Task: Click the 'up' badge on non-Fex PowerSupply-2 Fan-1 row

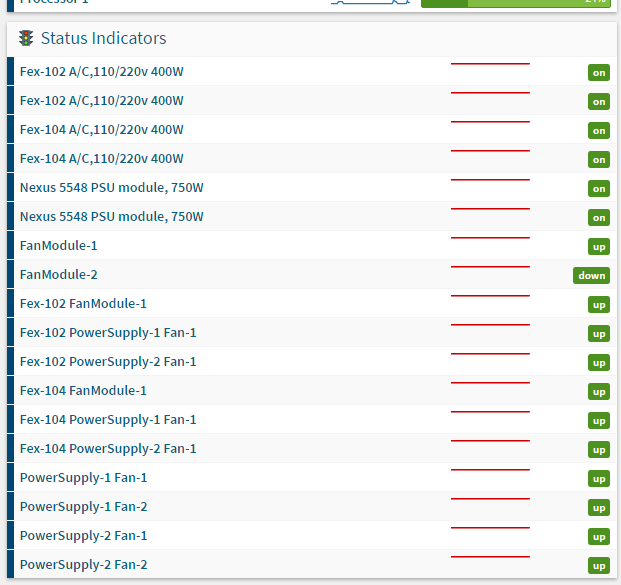Action: (x=599, y=537)
